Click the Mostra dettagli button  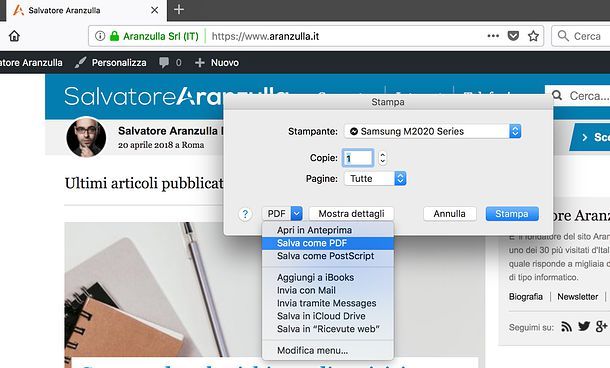click(x=351, y=214)
